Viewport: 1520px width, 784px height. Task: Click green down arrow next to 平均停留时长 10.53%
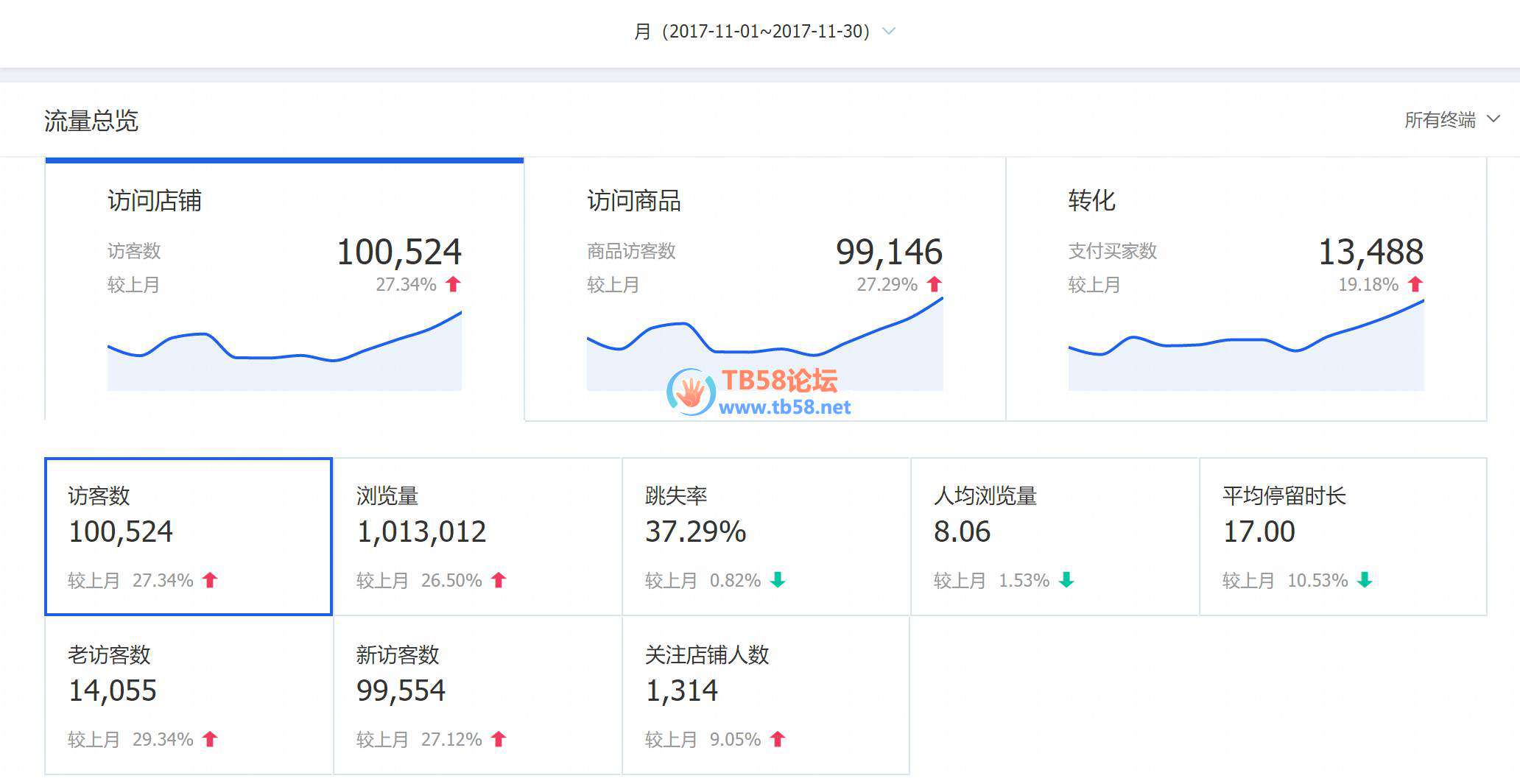pyautogui.click(x=1365, y=580)
